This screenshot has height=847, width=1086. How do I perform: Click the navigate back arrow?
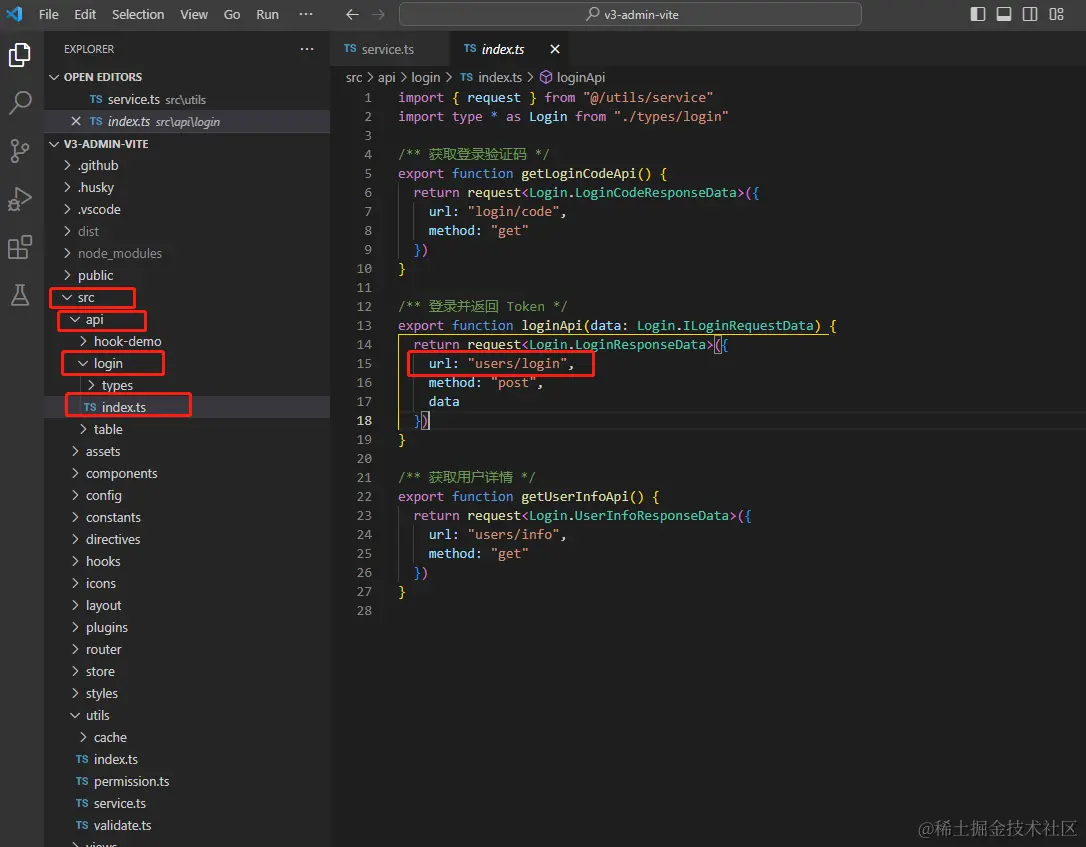(x=352, y=14)
